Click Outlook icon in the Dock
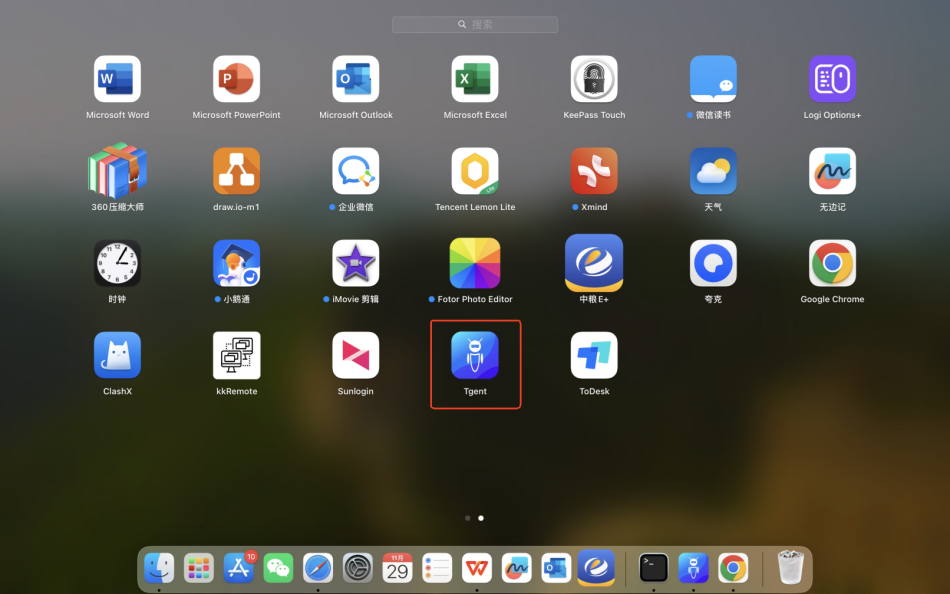This screenshot has width=950, height=594. click(x=556, y=568)
